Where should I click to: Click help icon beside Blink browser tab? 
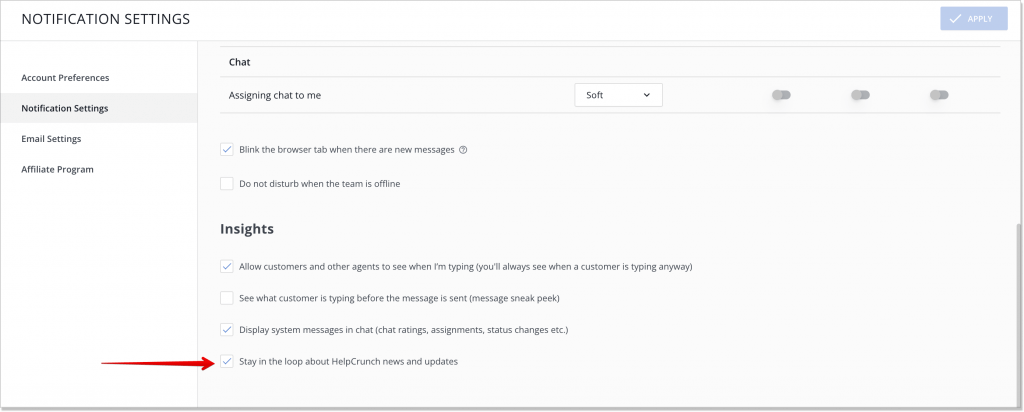(x=463, y=150)
